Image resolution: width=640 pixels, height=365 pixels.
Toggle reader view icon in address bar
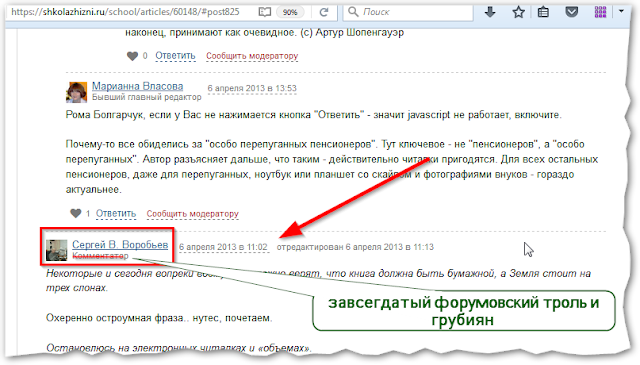point(264,12)
